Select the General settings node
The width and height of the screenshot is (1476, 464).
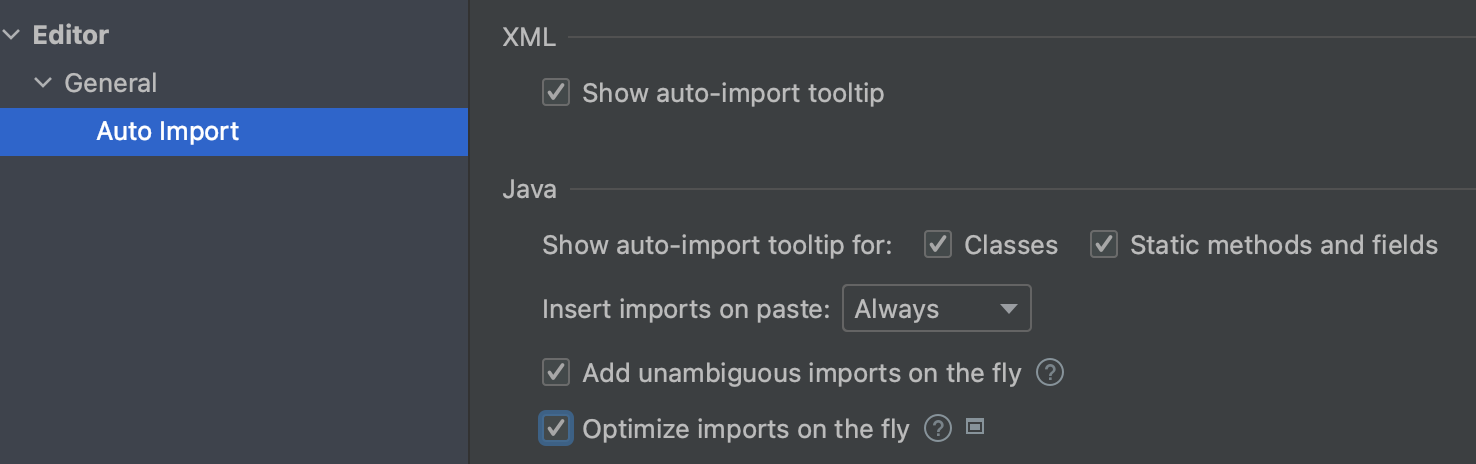click(x=110, y=83)
